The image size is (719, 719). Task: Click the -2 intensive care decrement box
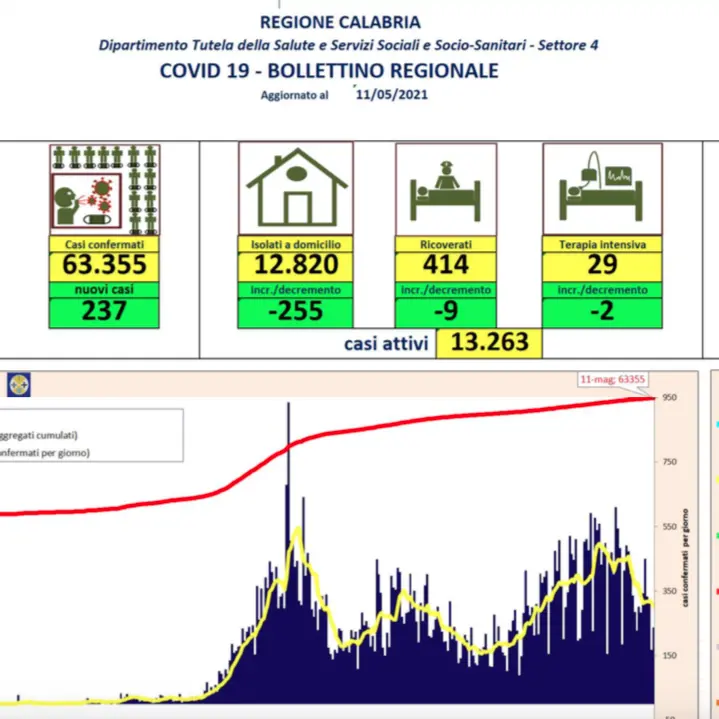pos(602,311)
